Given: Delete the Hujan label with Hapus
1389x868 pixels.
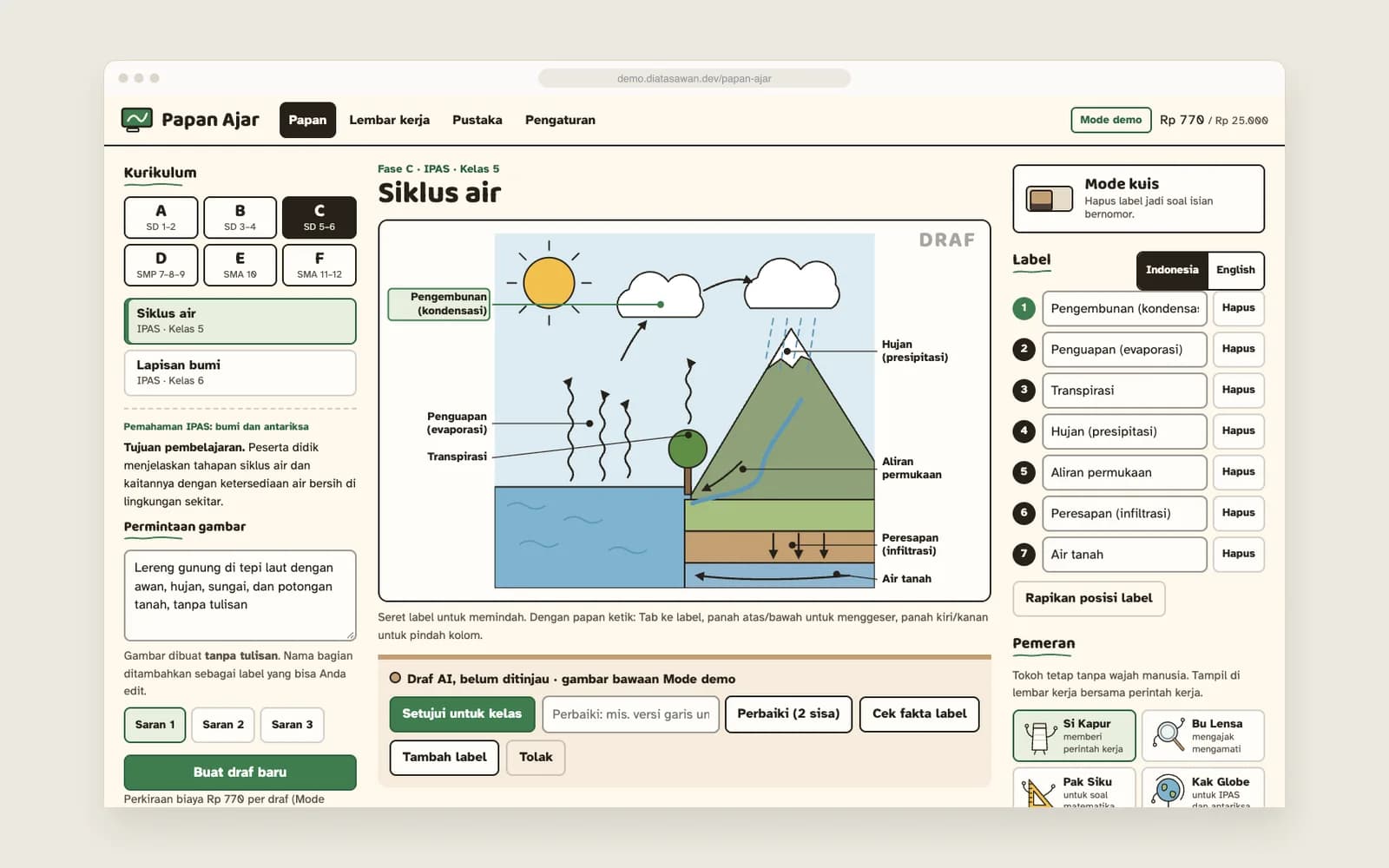Looking at the screenshot, I should (x=1238, y=431).
